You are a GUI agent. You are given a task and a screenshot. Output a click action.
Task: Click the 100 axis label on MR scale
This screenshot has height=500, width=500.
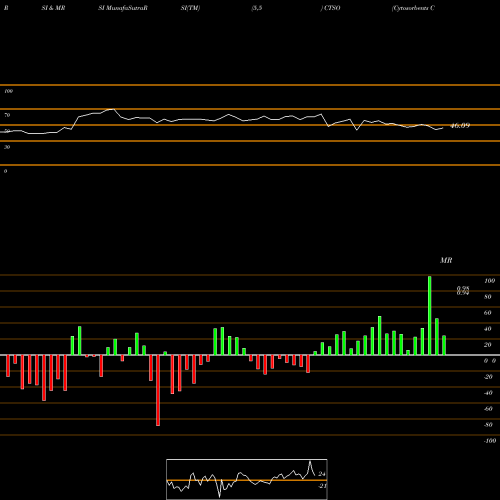click(x=489, y=281)
